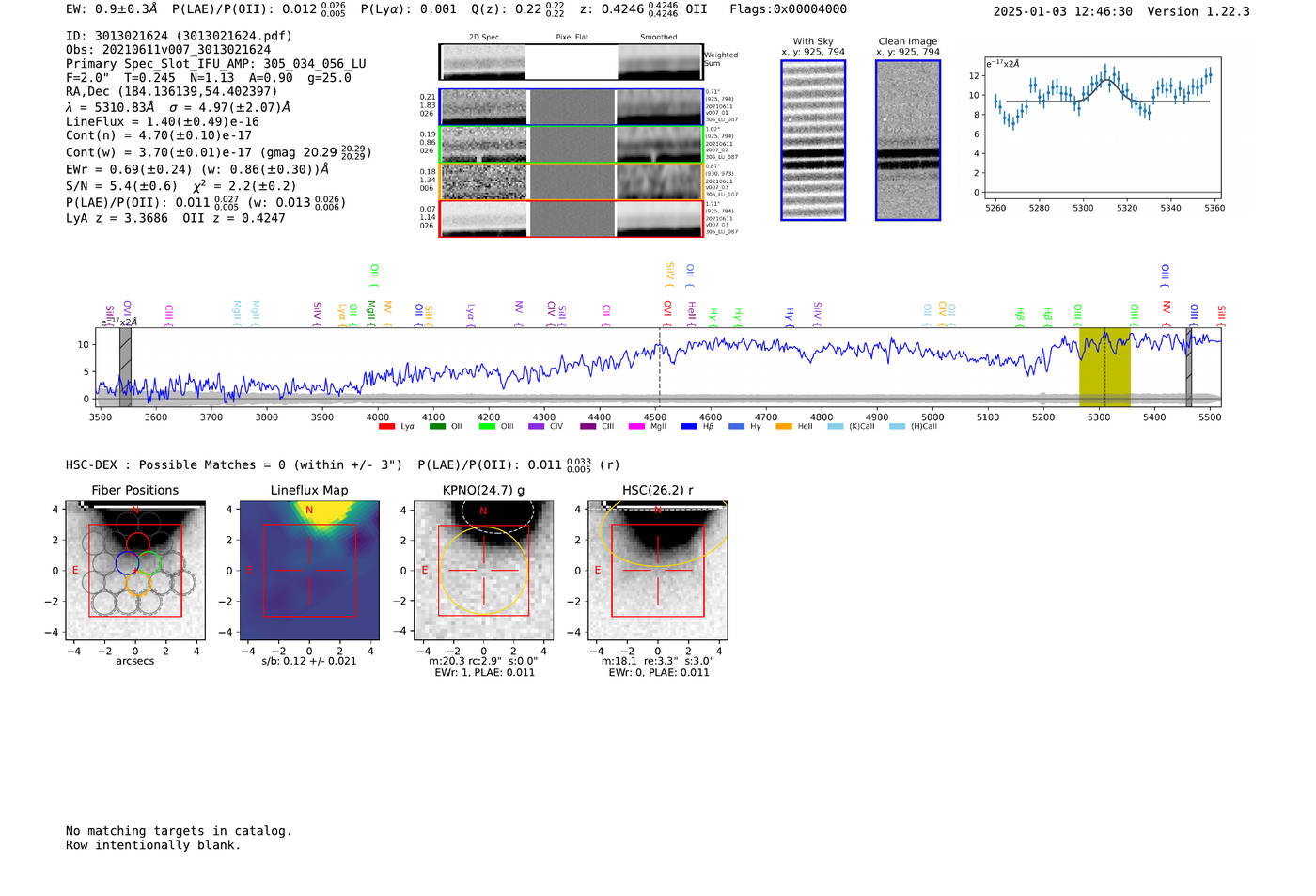1316x896 pixels.
Task: Click the yellow aperture circle in KPNO g
Action: pyautogui.click(x=484, y=571)
